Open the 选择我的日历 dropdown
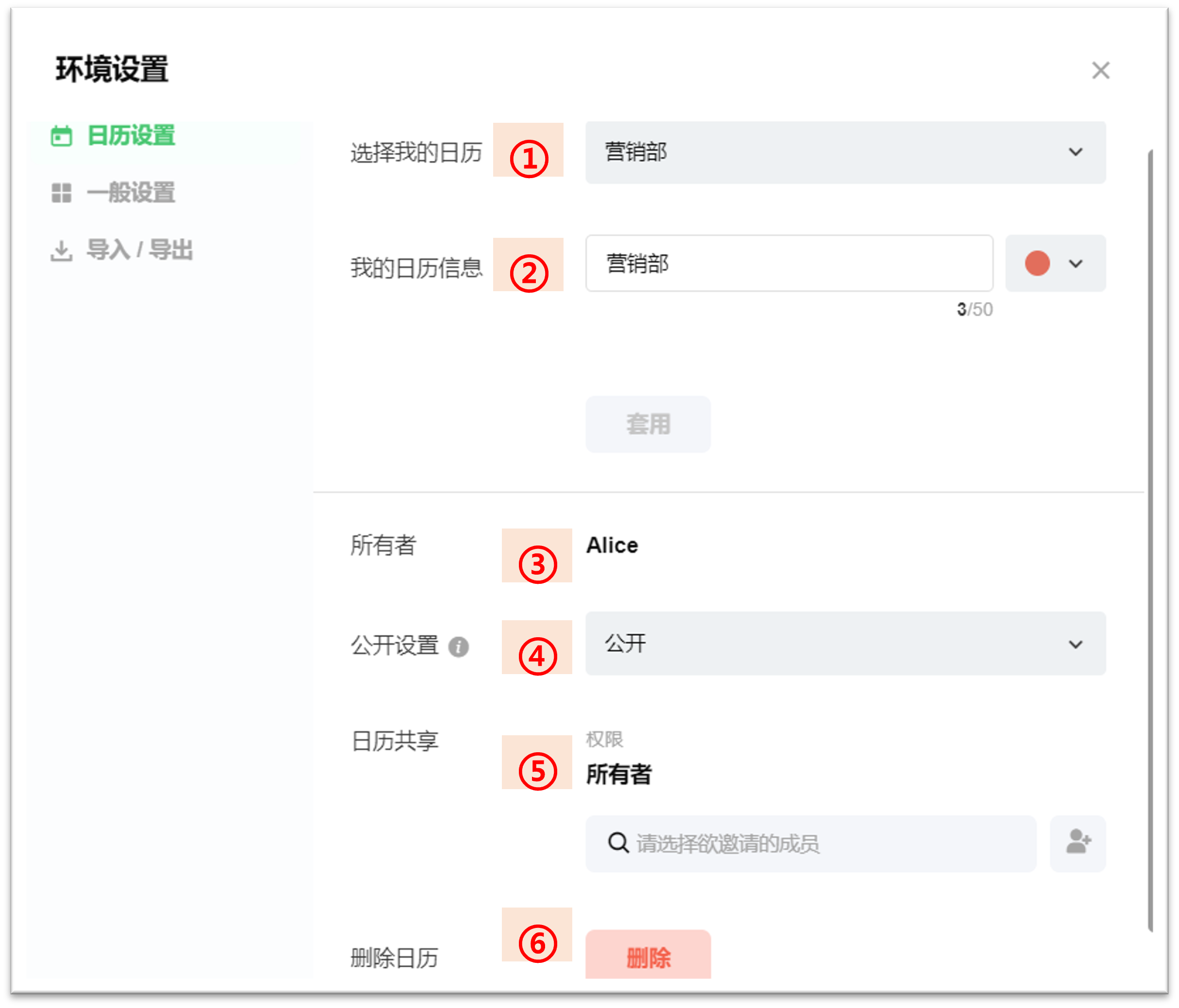 coord(845,152)
